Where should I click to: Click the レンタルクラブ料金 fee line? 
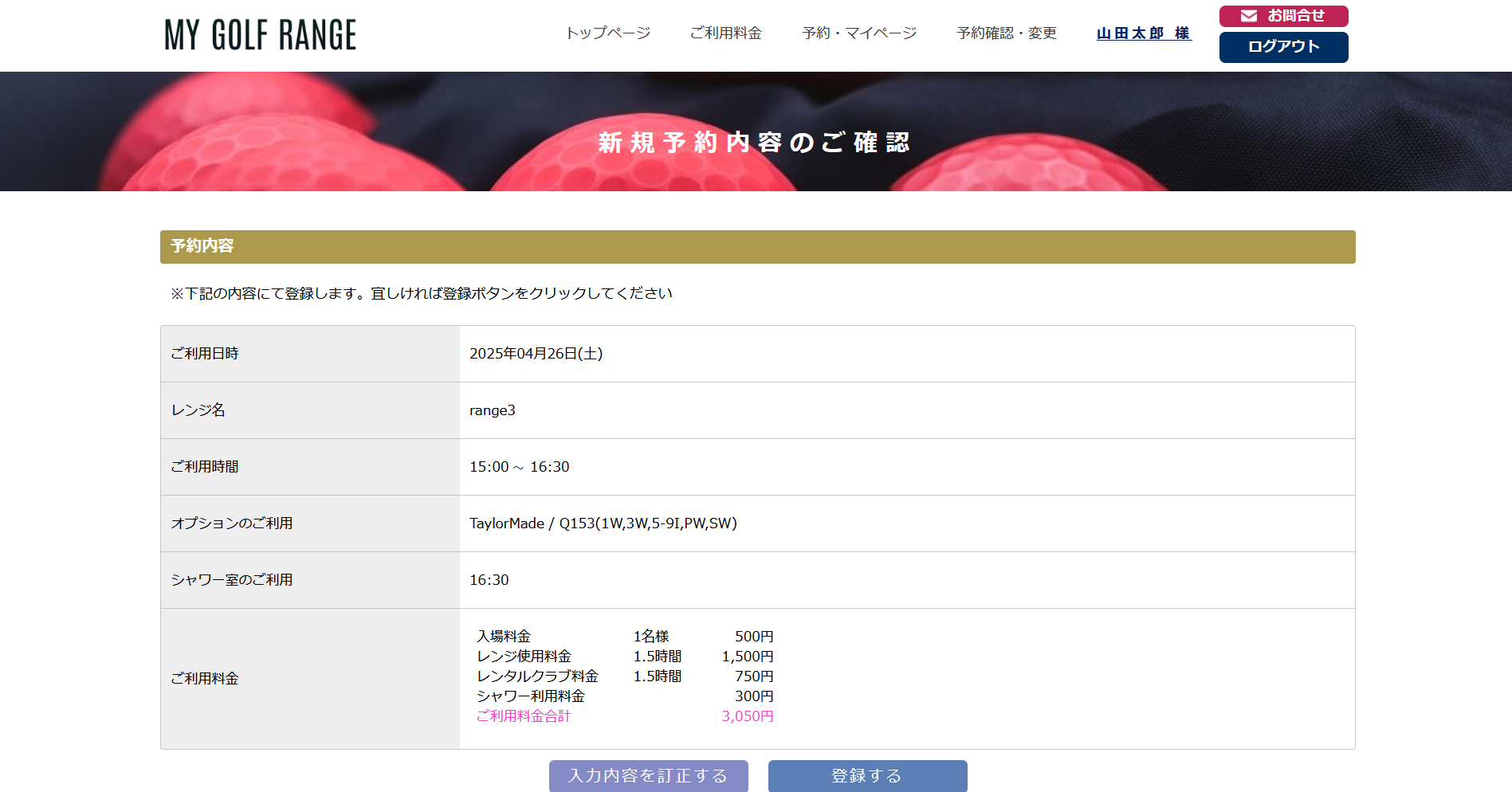click(537, 676)
